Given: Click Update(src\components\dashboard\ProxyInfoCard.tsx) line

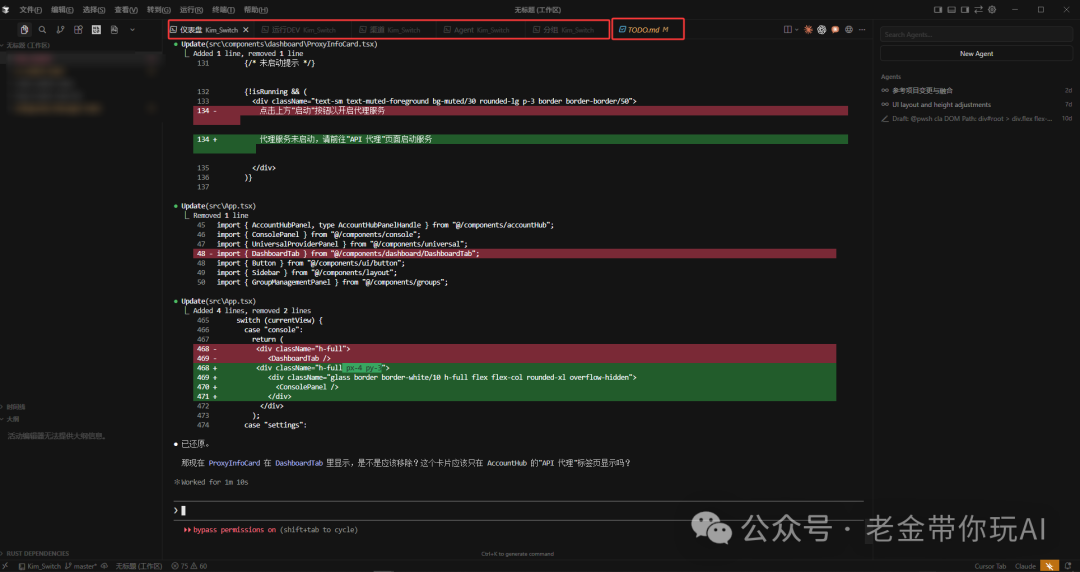Looking at the screenshot, I should pyautogui.click(x=280, y=44).
